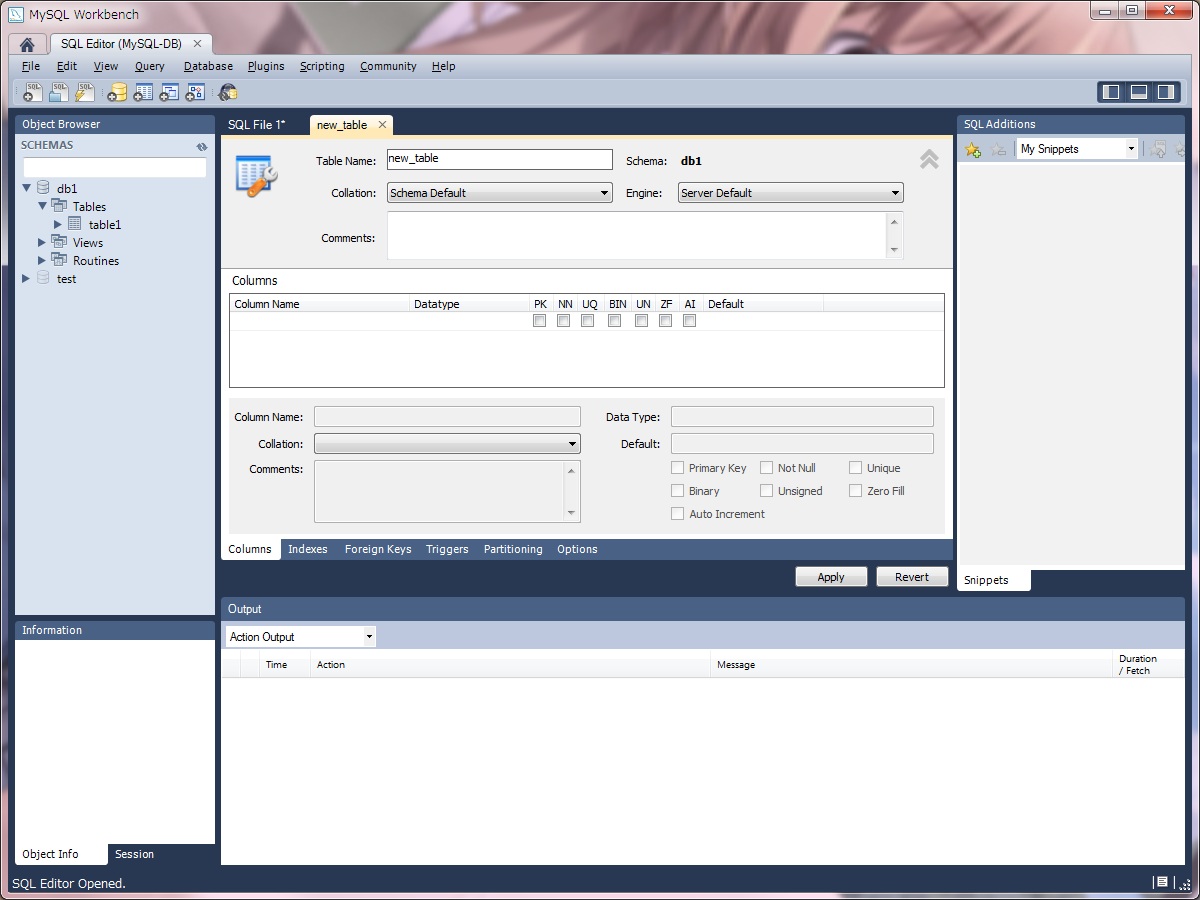Viewport: 1200px width, 900px height.
Task: Click the remove snippet star-minus icon
Action: coord(998,149)
